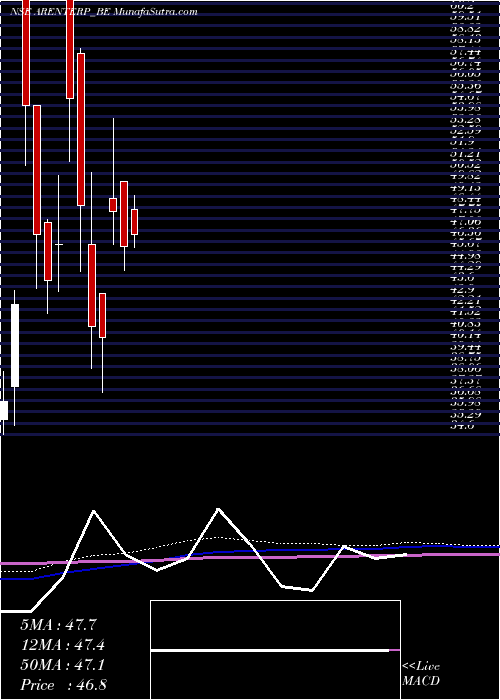500x700 pixels.
Task: Click the NSE ARENTERP_BE chart symbol label
Action: (60, 12)
